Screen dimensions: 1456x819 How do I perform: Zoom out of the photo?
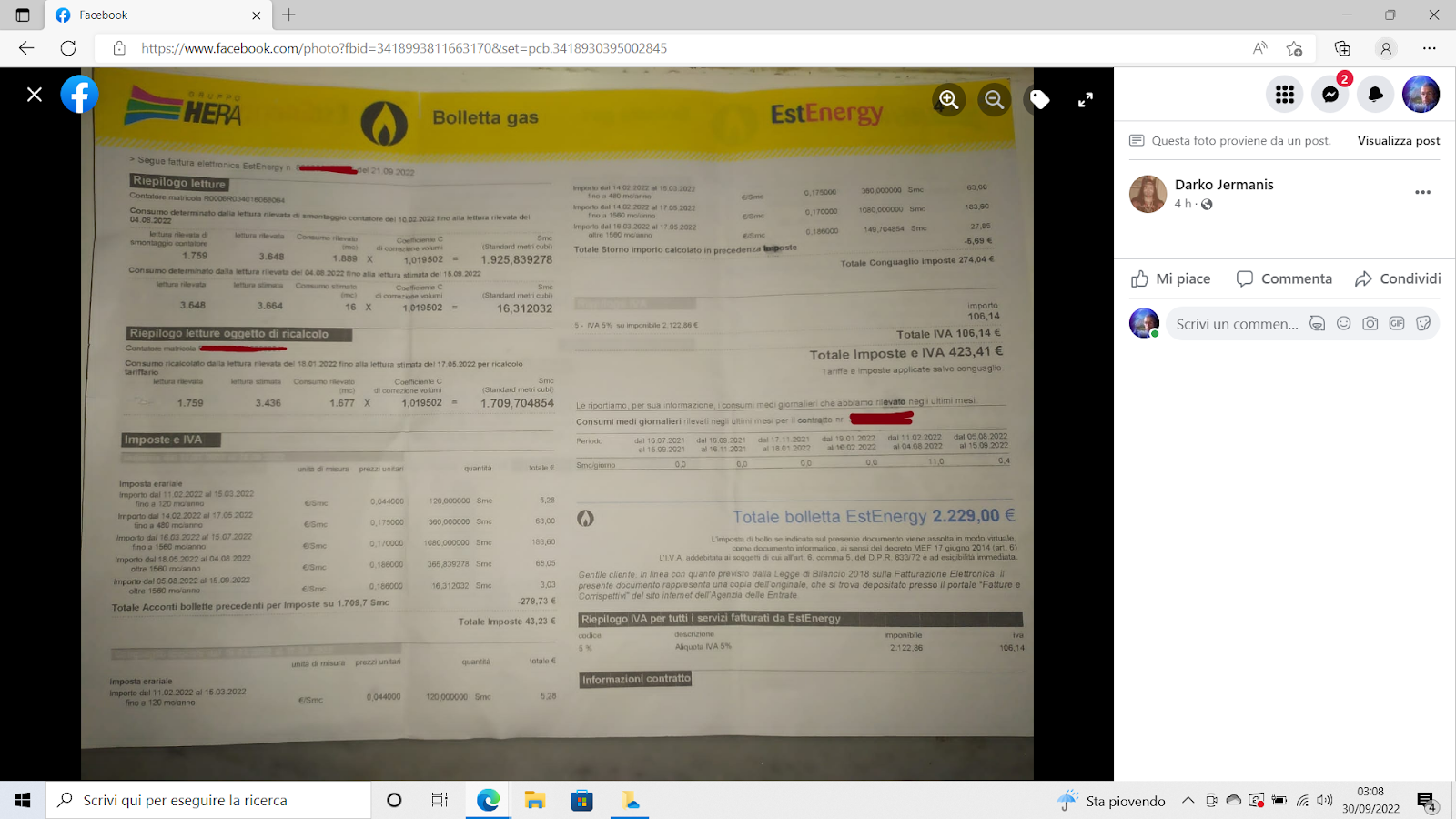[x=995, y=99]
